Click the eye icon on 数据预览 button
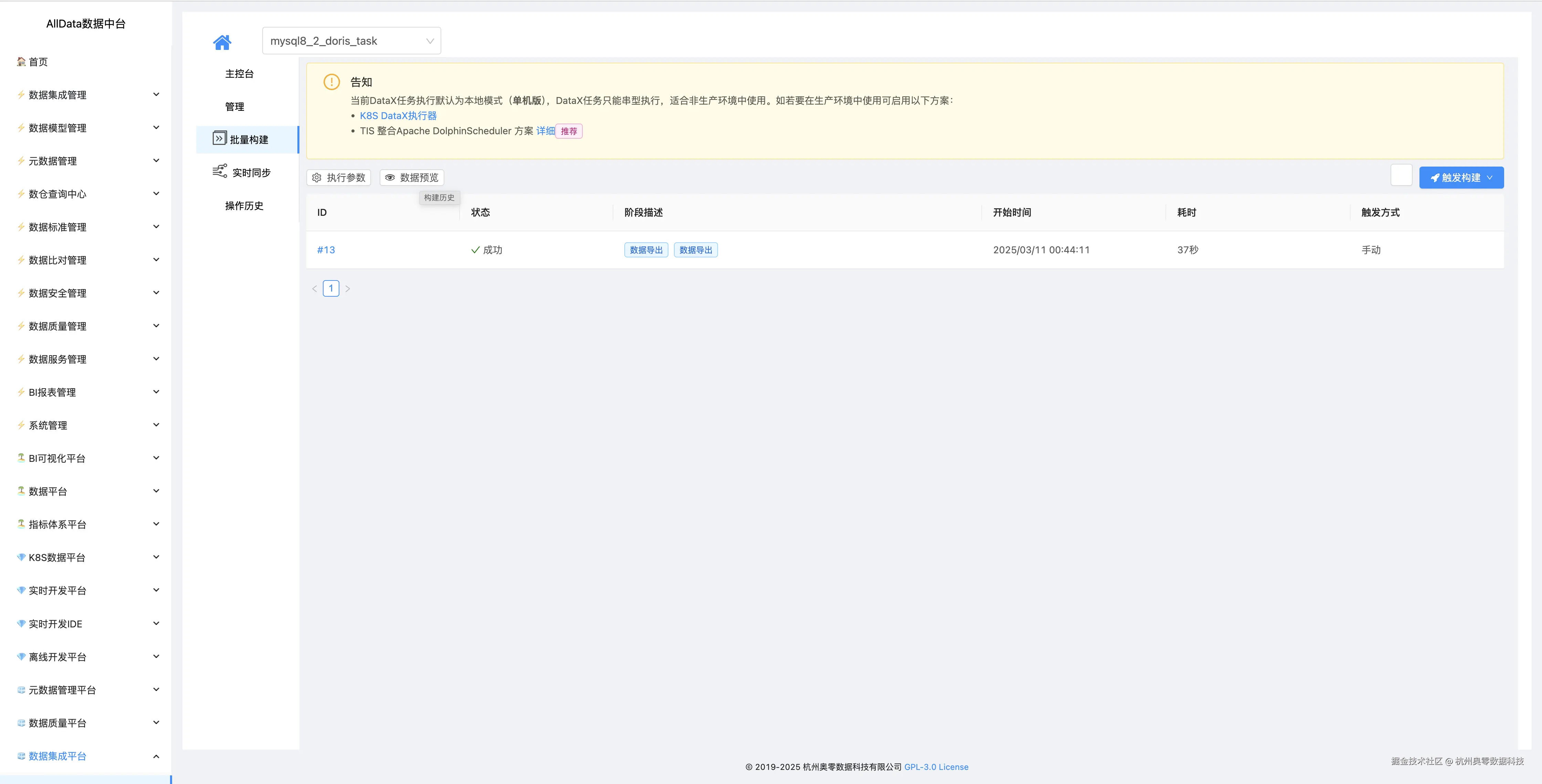Image resolution: width=1542 pixels, height=784 pixels. (390, 177)
